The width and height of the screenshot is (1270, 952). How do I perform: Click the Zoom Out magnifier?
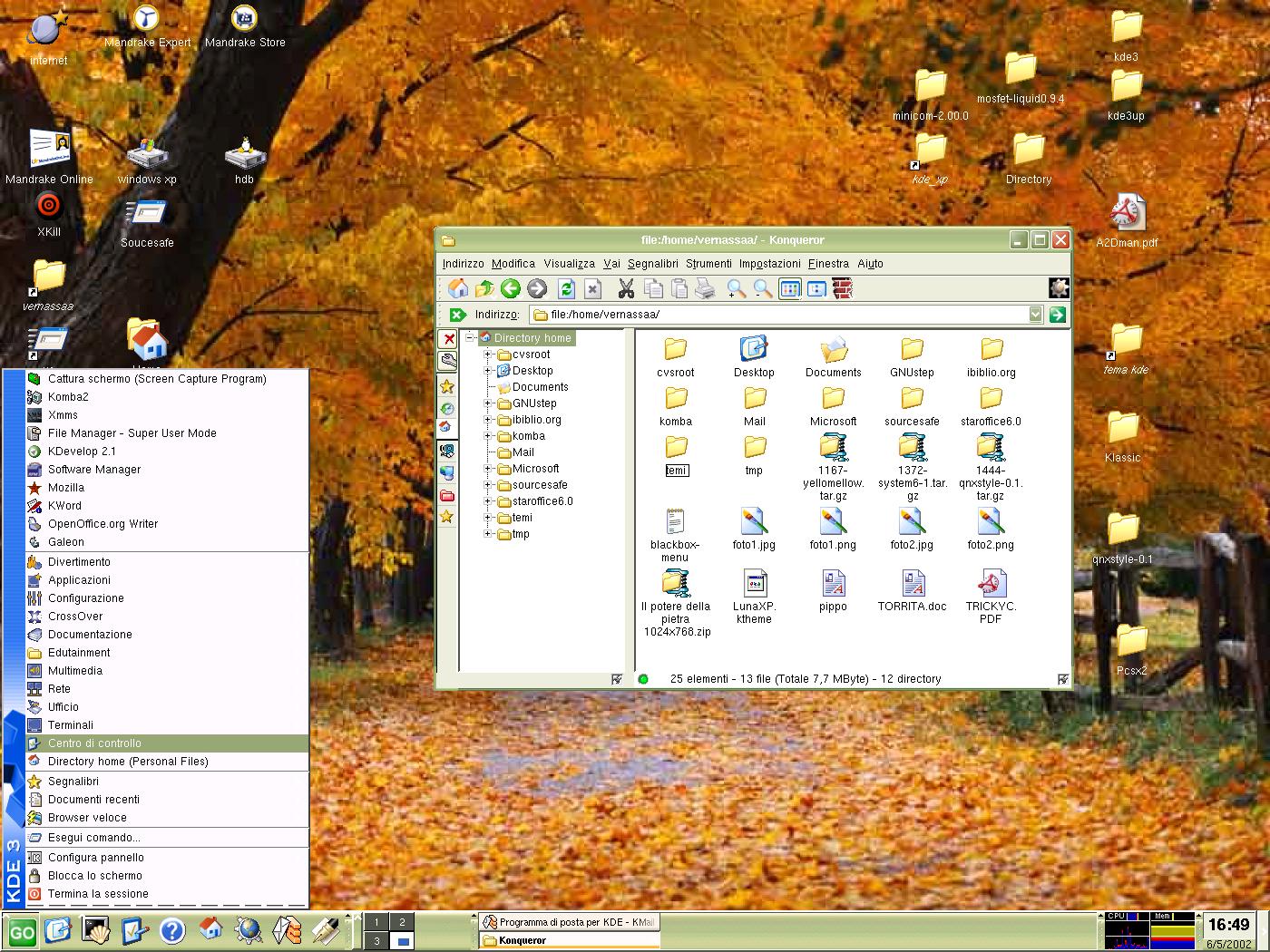(x=763, y=289)
